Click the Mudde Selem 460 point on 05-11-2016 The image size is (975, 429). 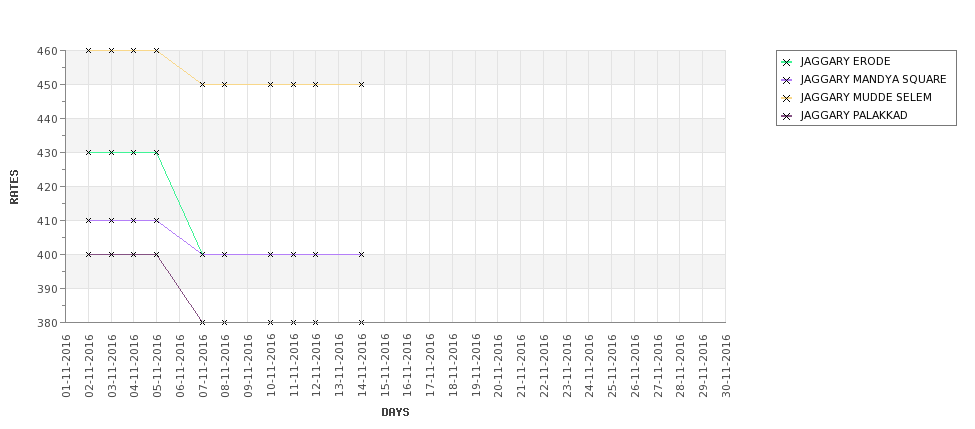coord(156,50)
